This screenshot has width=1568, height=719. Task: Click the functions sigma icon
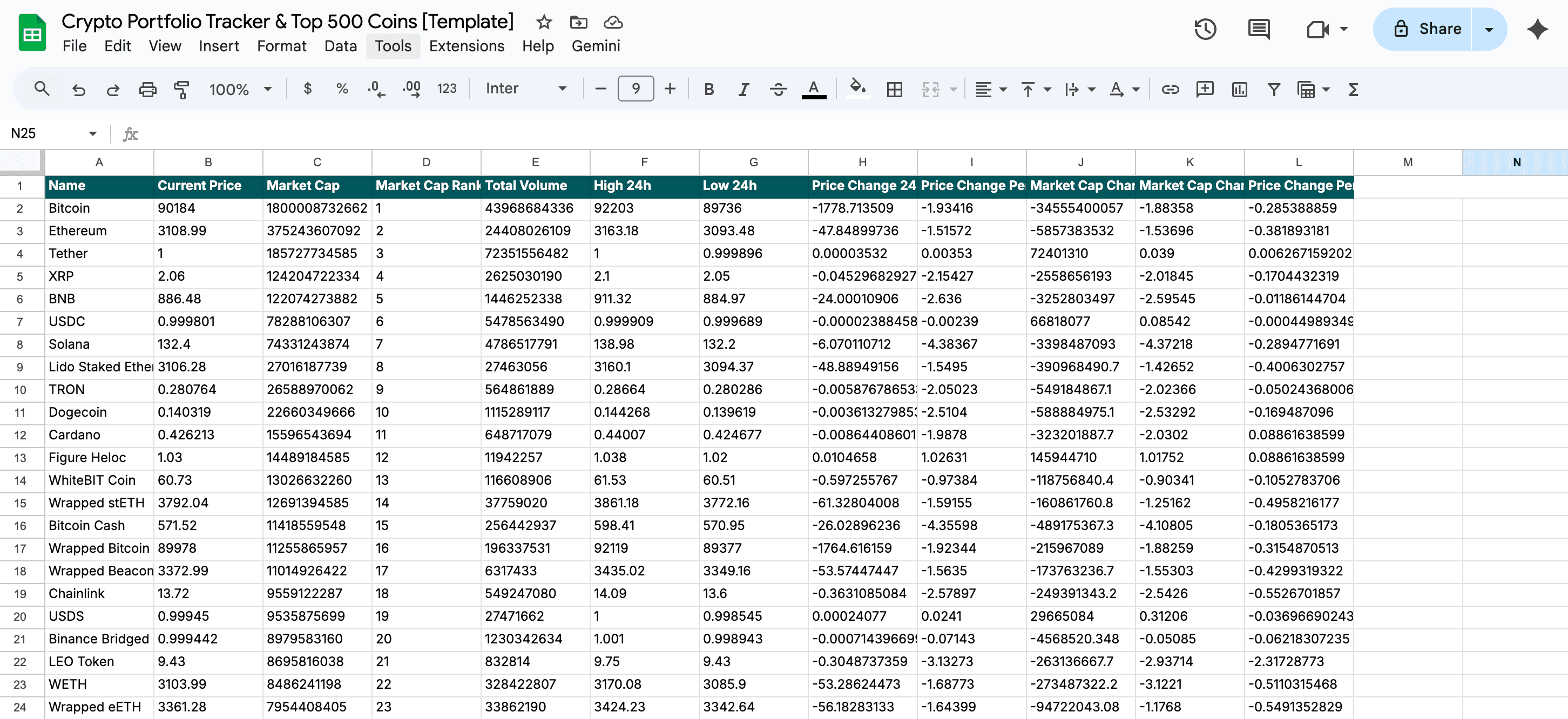pyautogui.click(x=1353, y=90)
